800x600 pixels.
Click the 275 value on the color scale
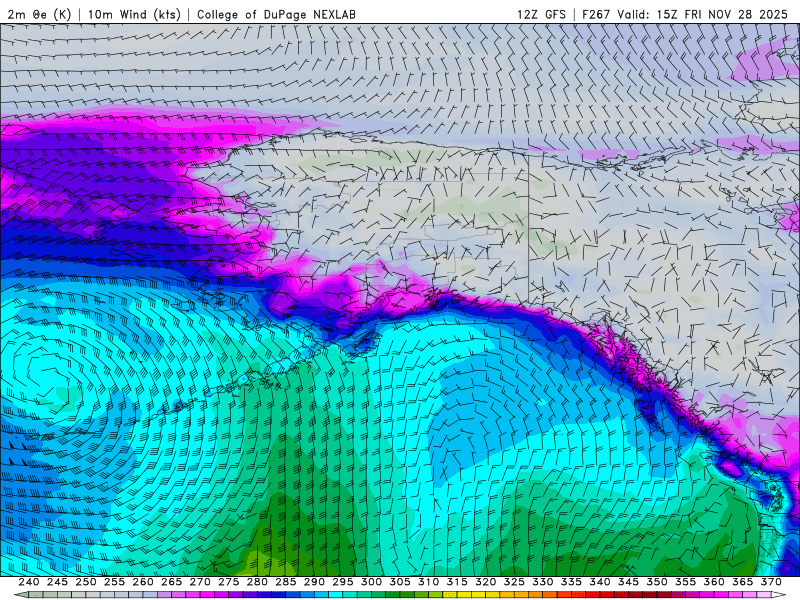click(x=229, y=582)
